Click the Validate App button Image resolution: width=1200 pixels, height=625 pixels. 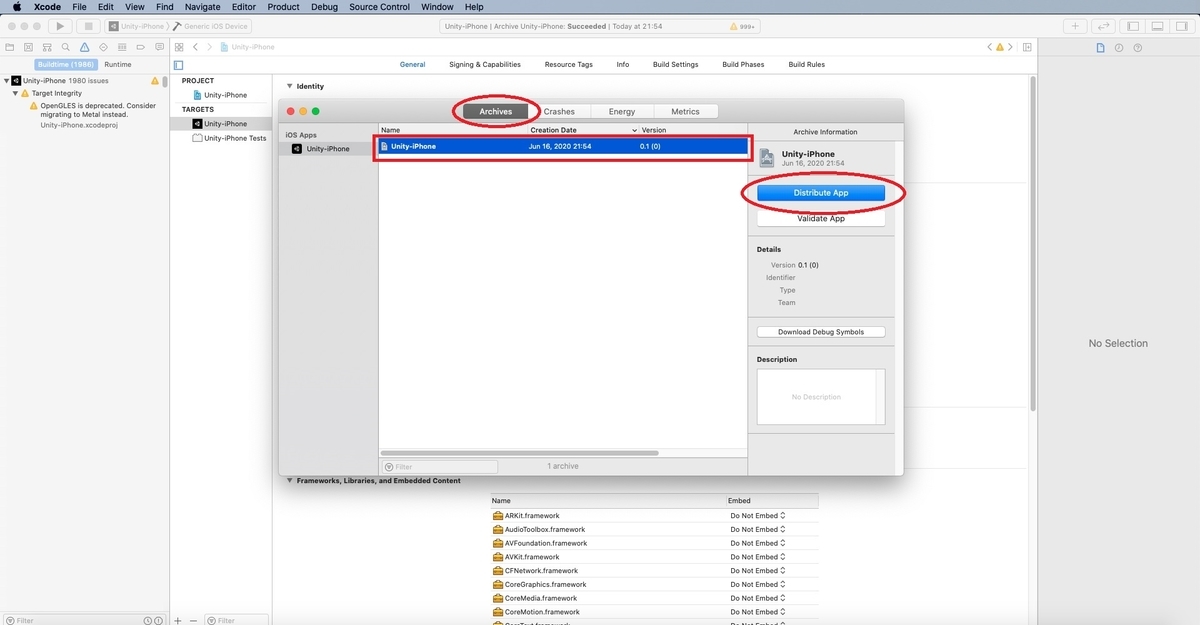(821, 219)
